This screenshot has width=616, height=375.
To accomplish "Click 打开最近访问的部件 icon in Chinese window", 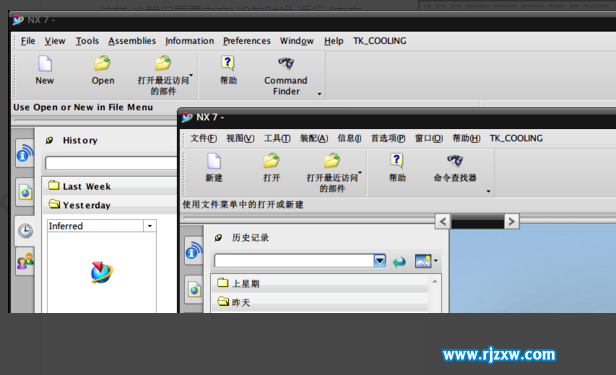I will tap(332, 161).
